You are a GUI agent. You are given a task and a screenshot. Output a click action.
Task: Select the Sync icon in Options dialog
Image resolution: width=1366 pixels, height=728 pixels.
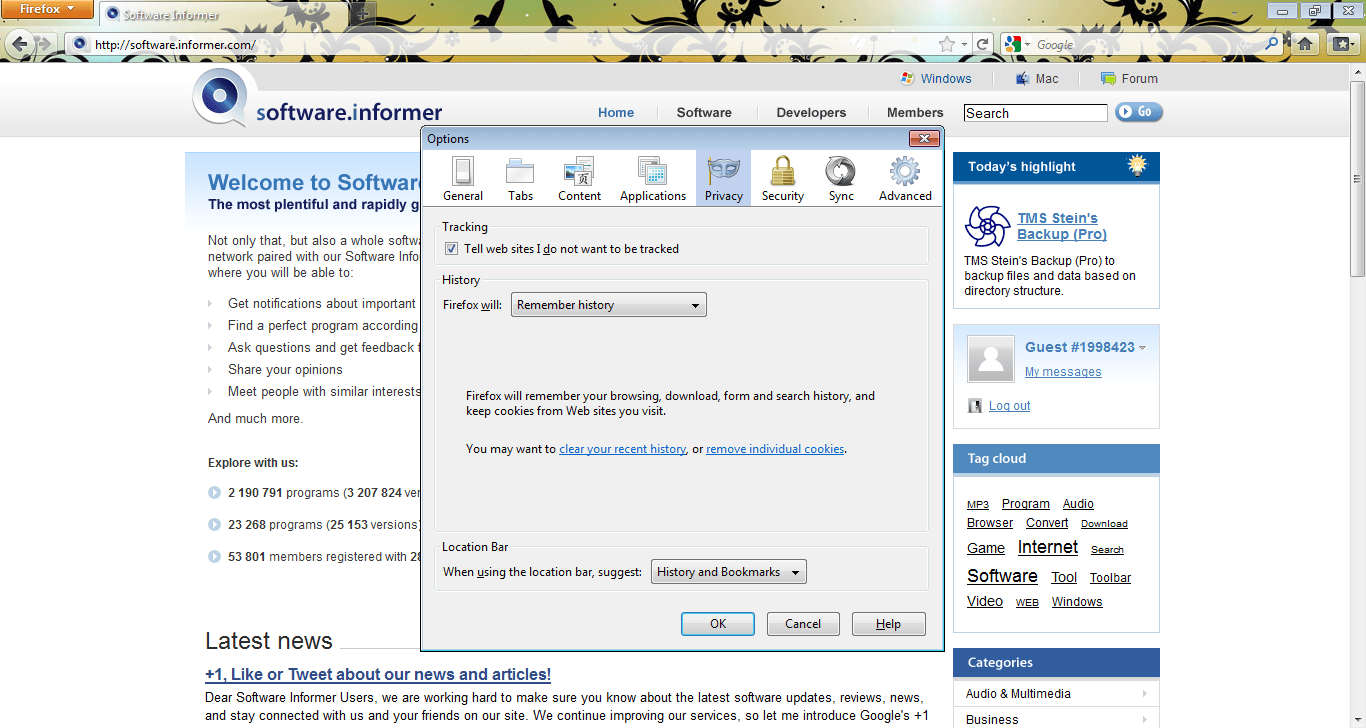840,178
